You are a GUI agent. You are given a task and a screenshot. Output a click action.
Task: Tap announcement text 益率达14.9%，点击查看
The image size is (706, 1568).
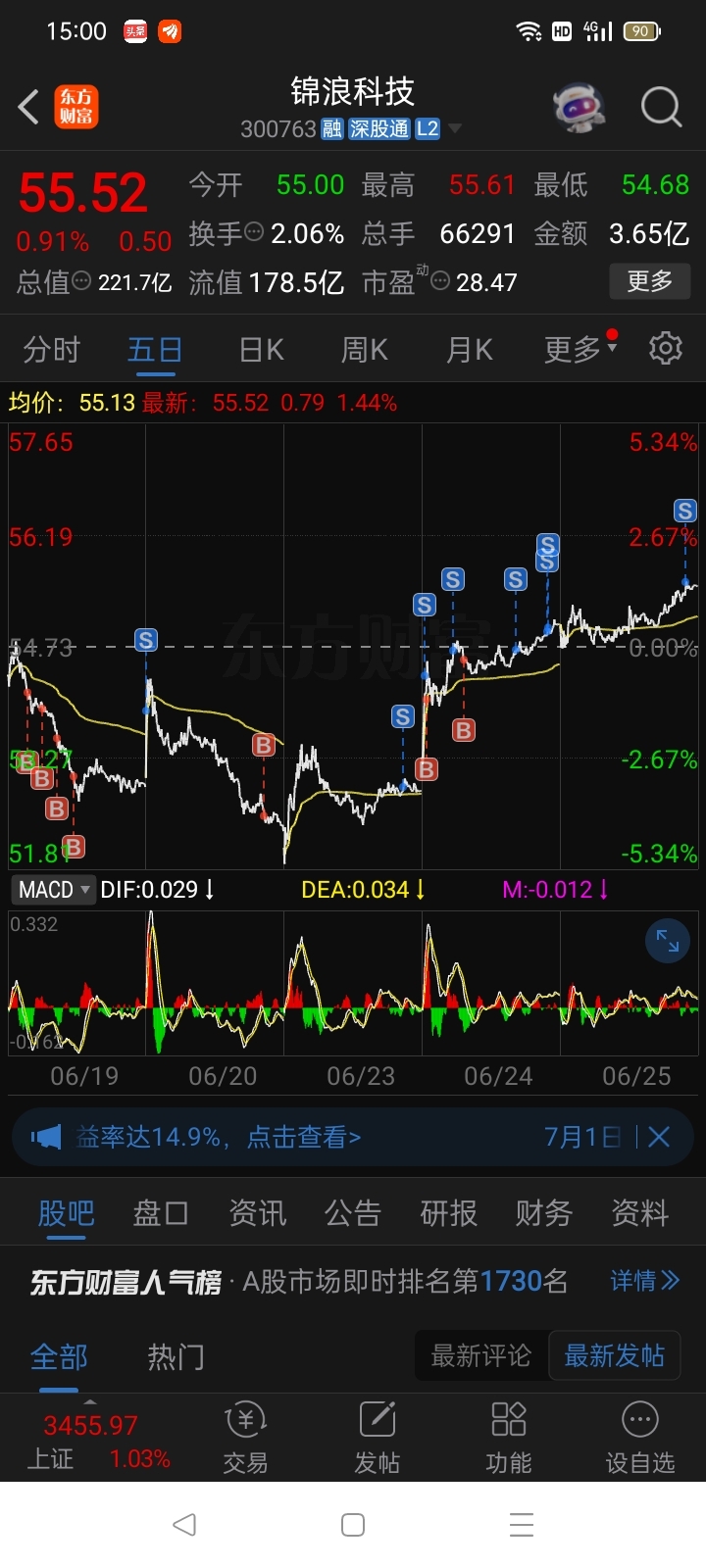(219, 1137)
